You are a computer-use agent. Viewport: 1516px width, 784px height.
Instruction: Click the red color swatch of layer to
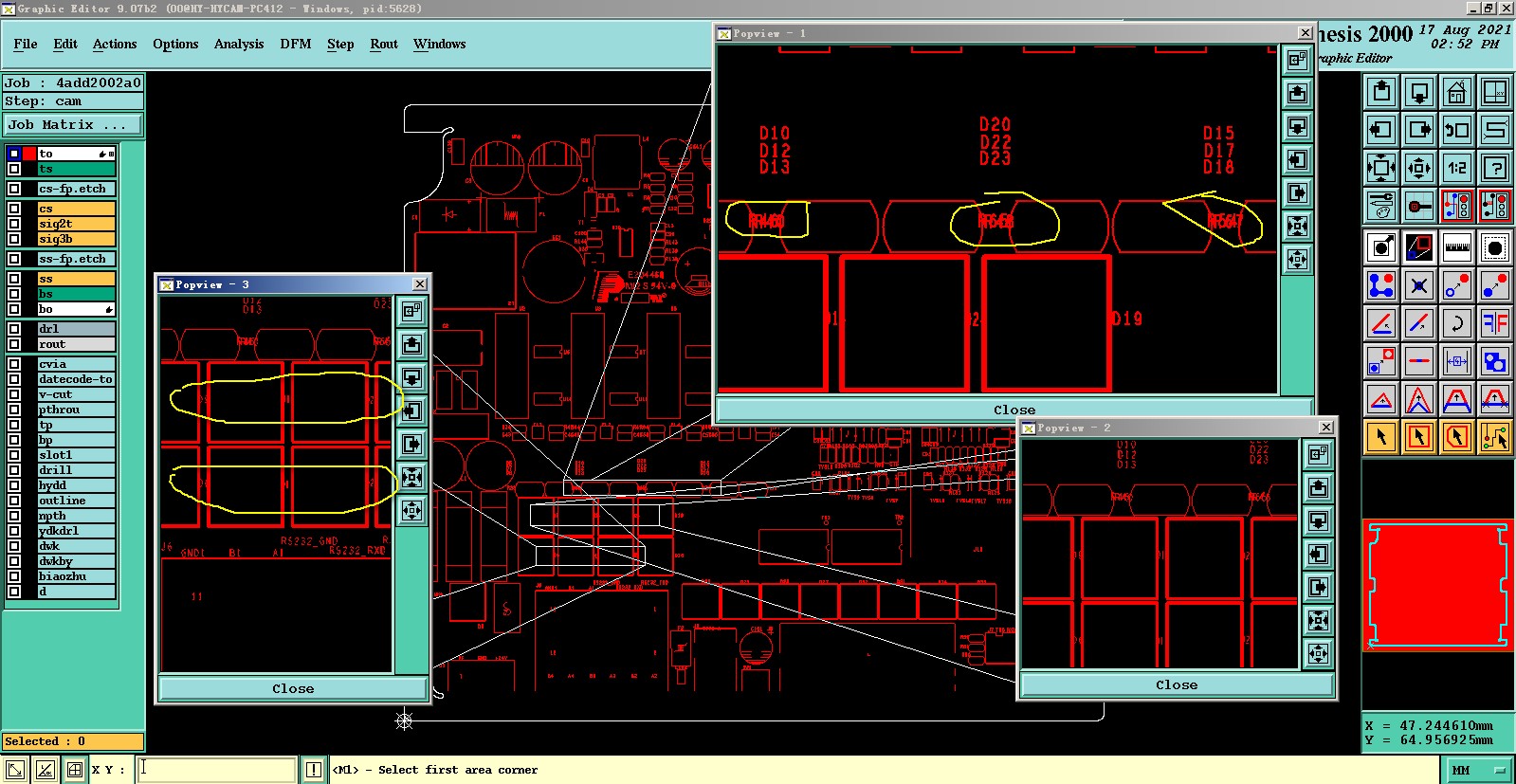click(29, 154)
